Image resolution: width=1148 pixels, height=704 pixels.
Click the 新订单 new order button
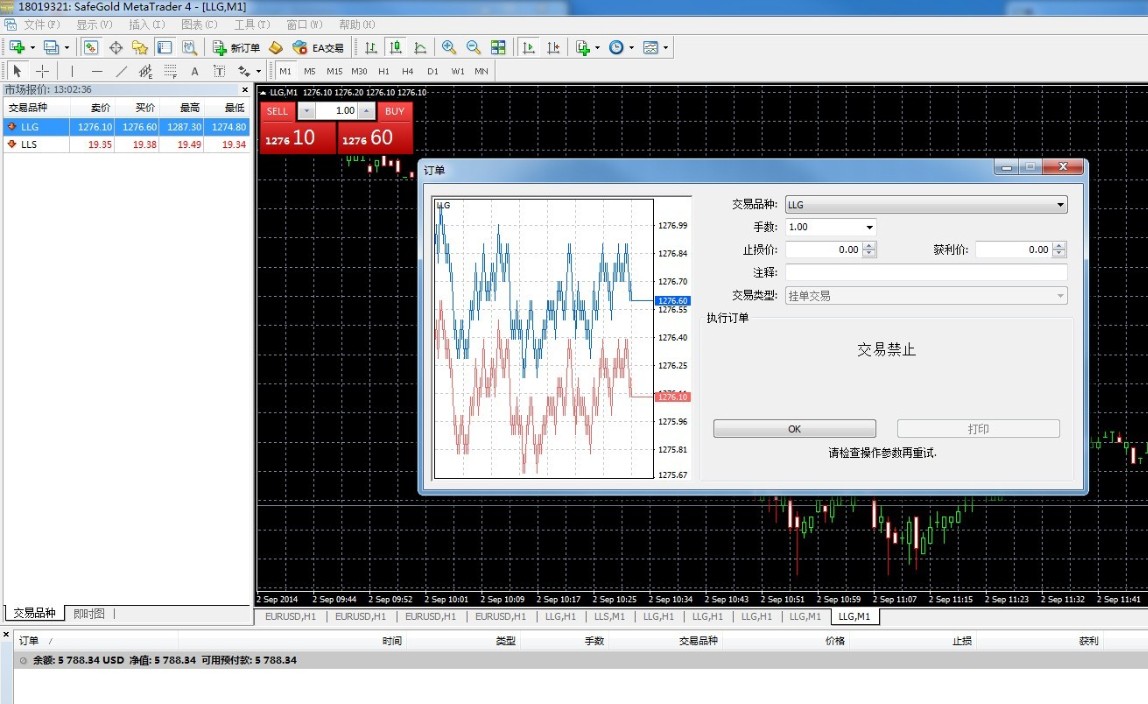click(236, 48)
